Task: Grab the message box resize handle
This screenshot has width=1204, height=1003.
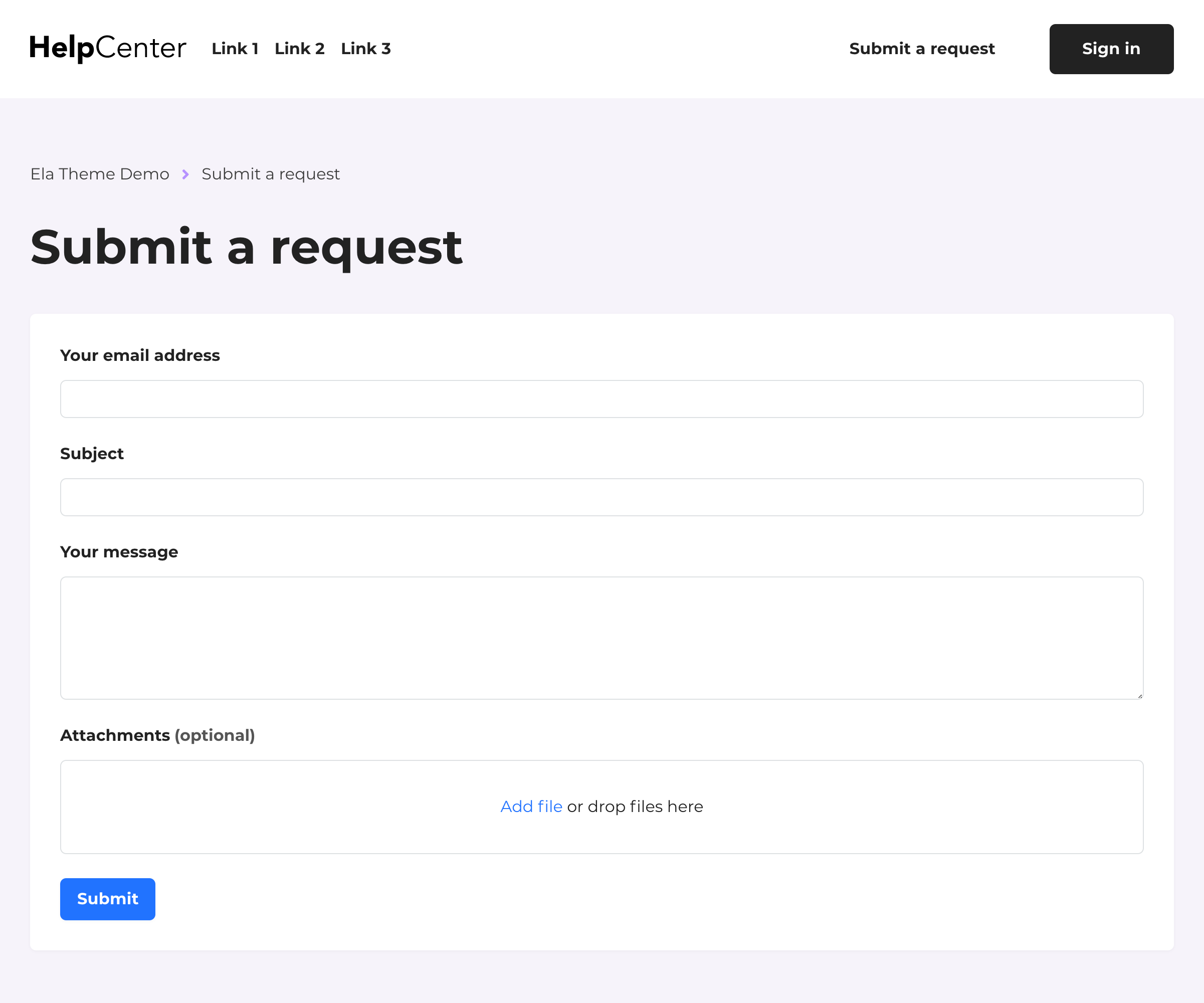Action: point(1139,696)
